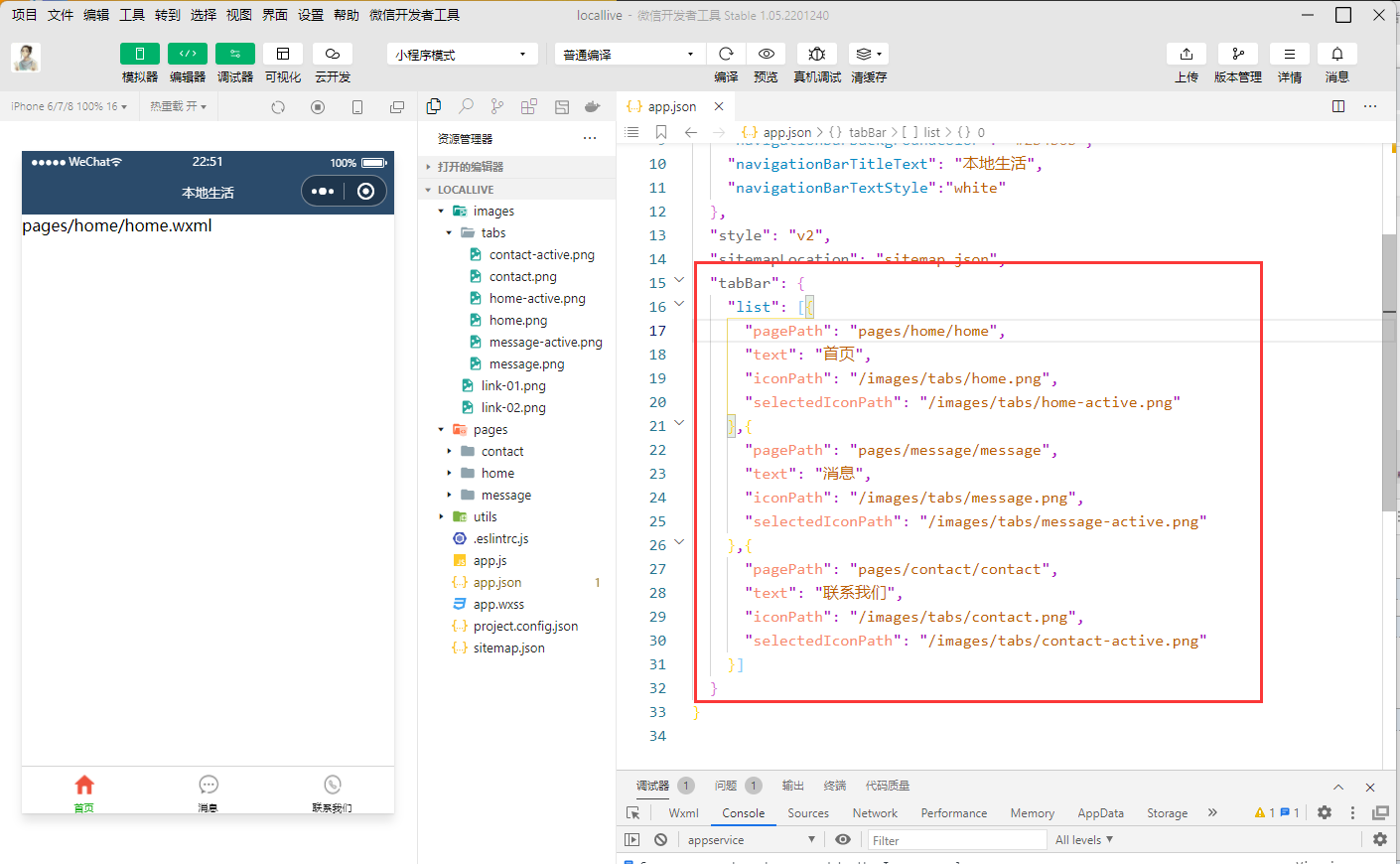Open the iPhone 6/7/8 device dropdown
Image resolution: width=1400 pixels, height=864 pixels.
coord(70,106)
